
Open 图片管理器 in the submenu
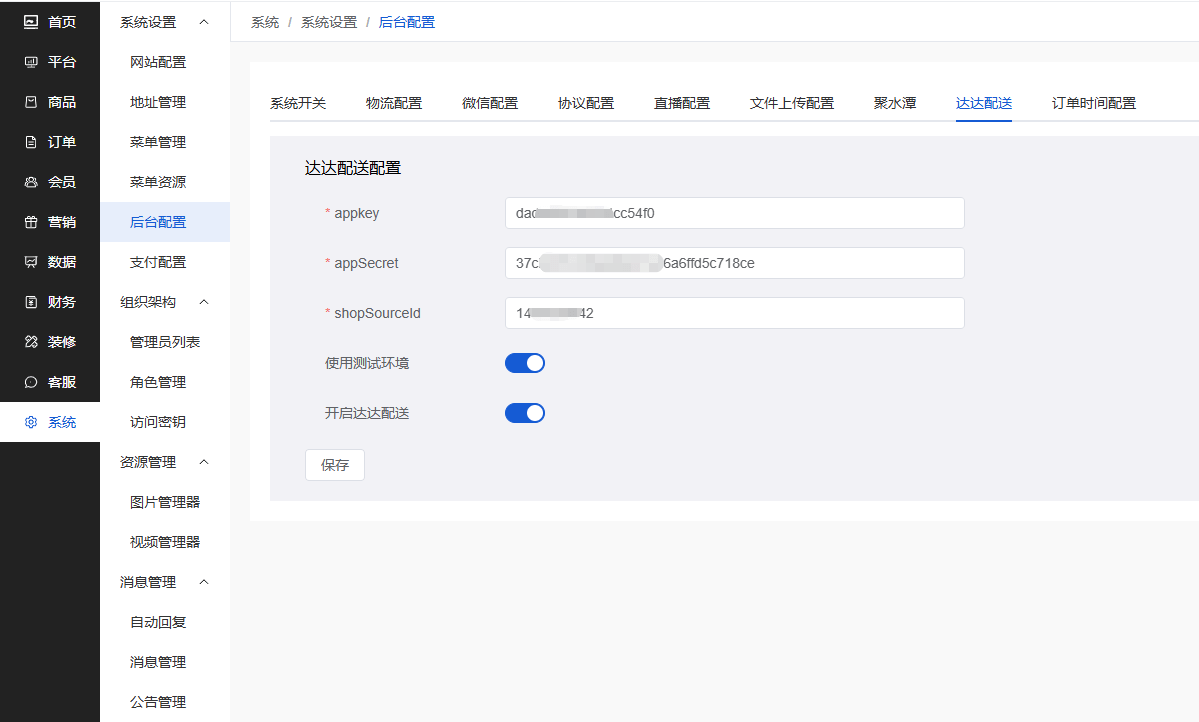tap(165, 502)
